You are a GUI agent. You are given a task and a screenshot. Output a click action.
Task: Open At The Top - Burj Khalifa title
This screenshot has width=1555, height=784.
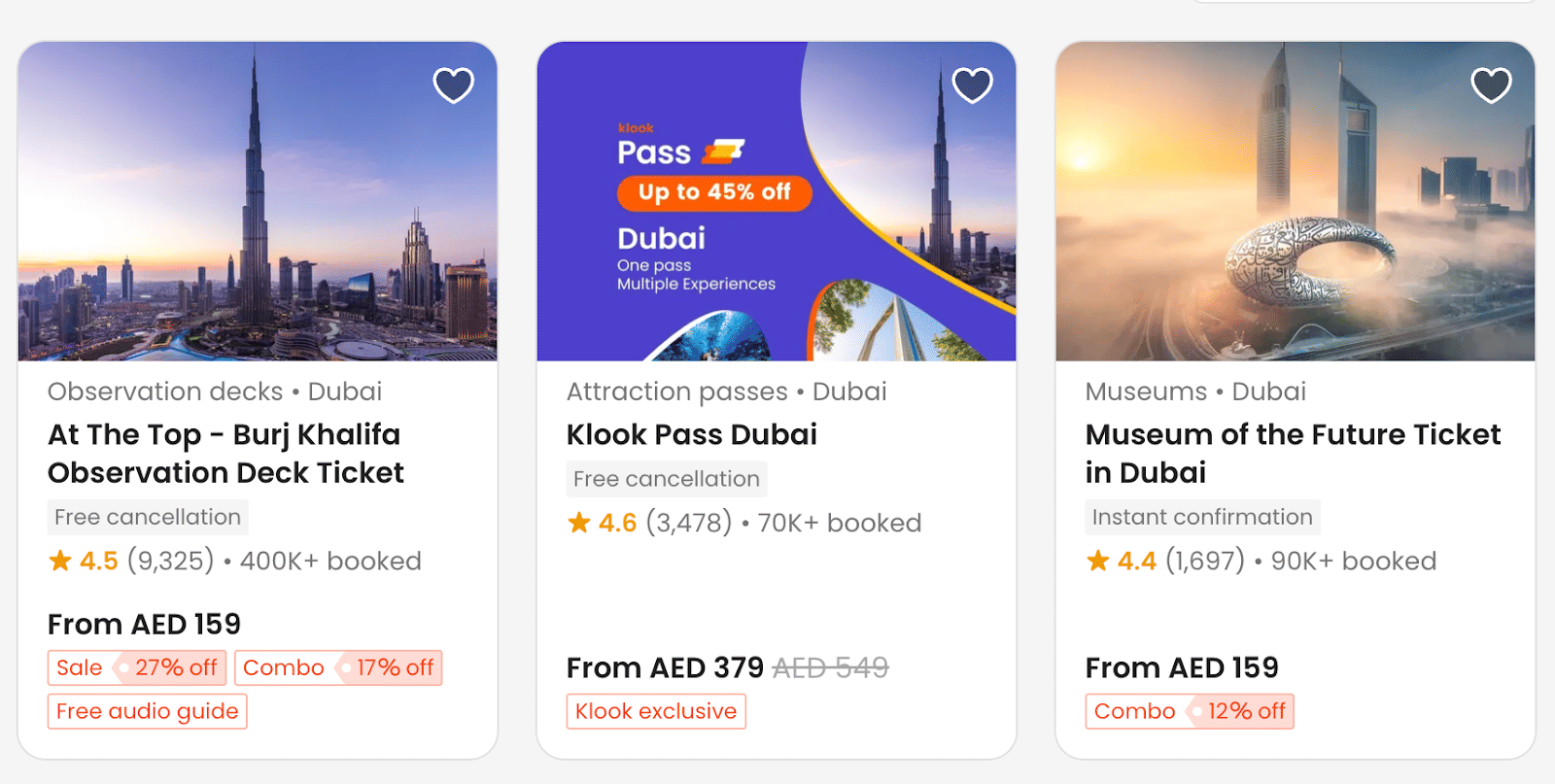click(x=225, y=454)
